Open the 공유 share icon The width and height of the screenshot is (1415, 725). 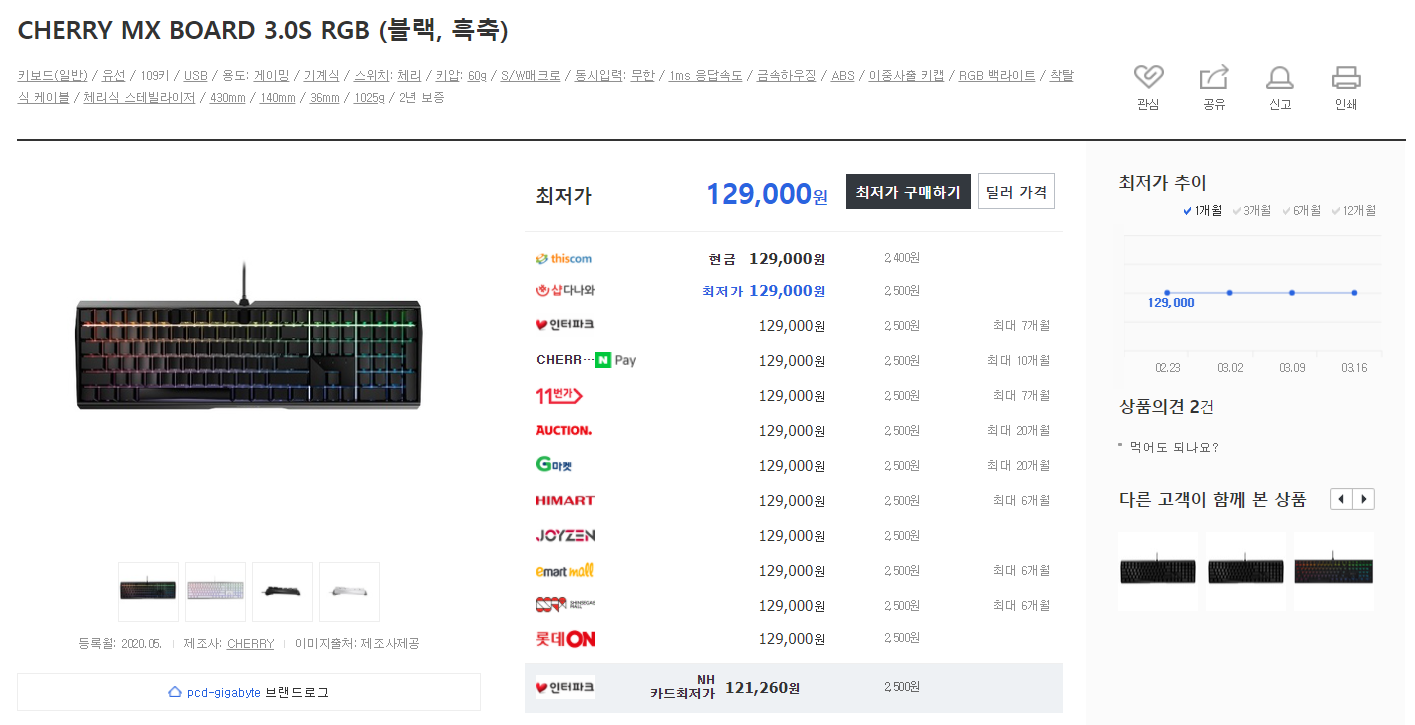1213,77
